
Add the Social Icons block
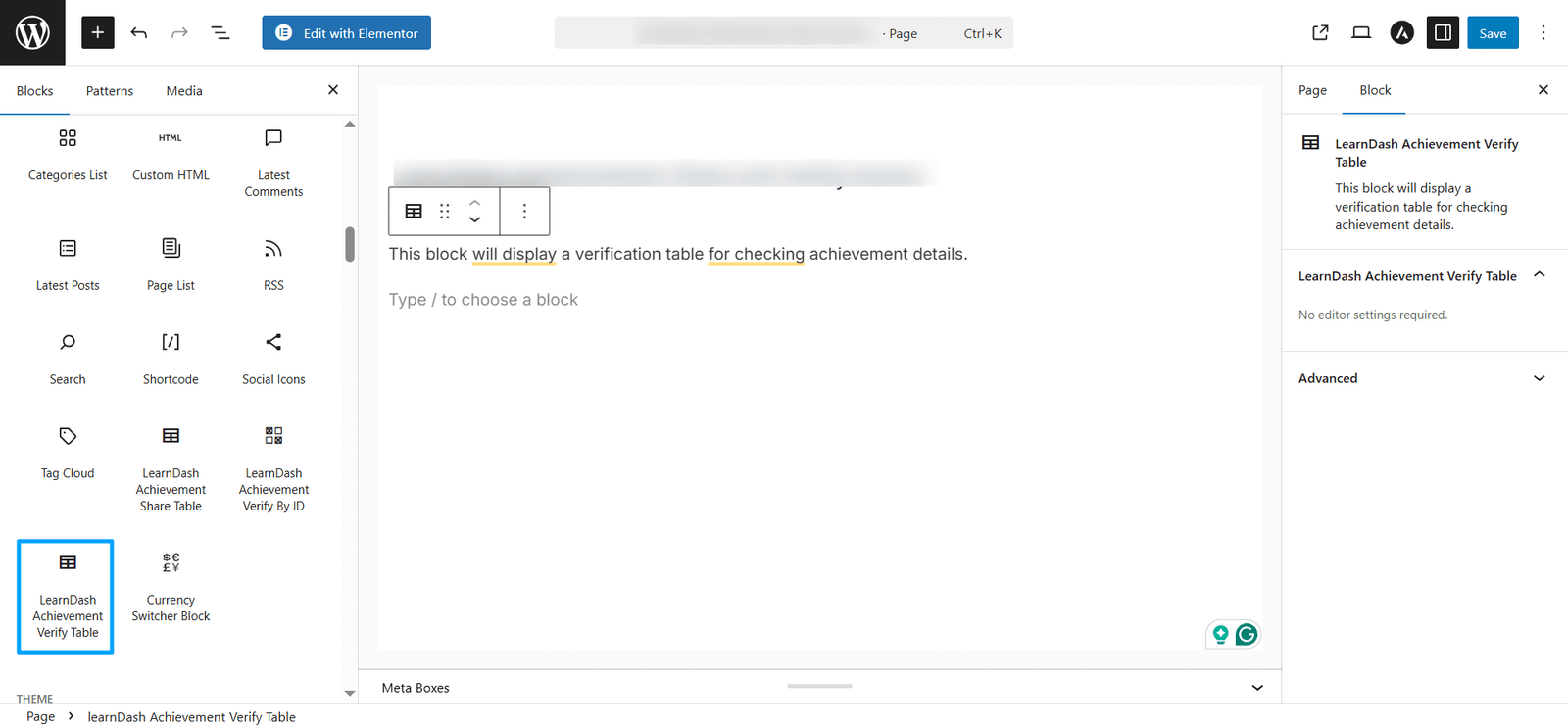coord(273,359)
